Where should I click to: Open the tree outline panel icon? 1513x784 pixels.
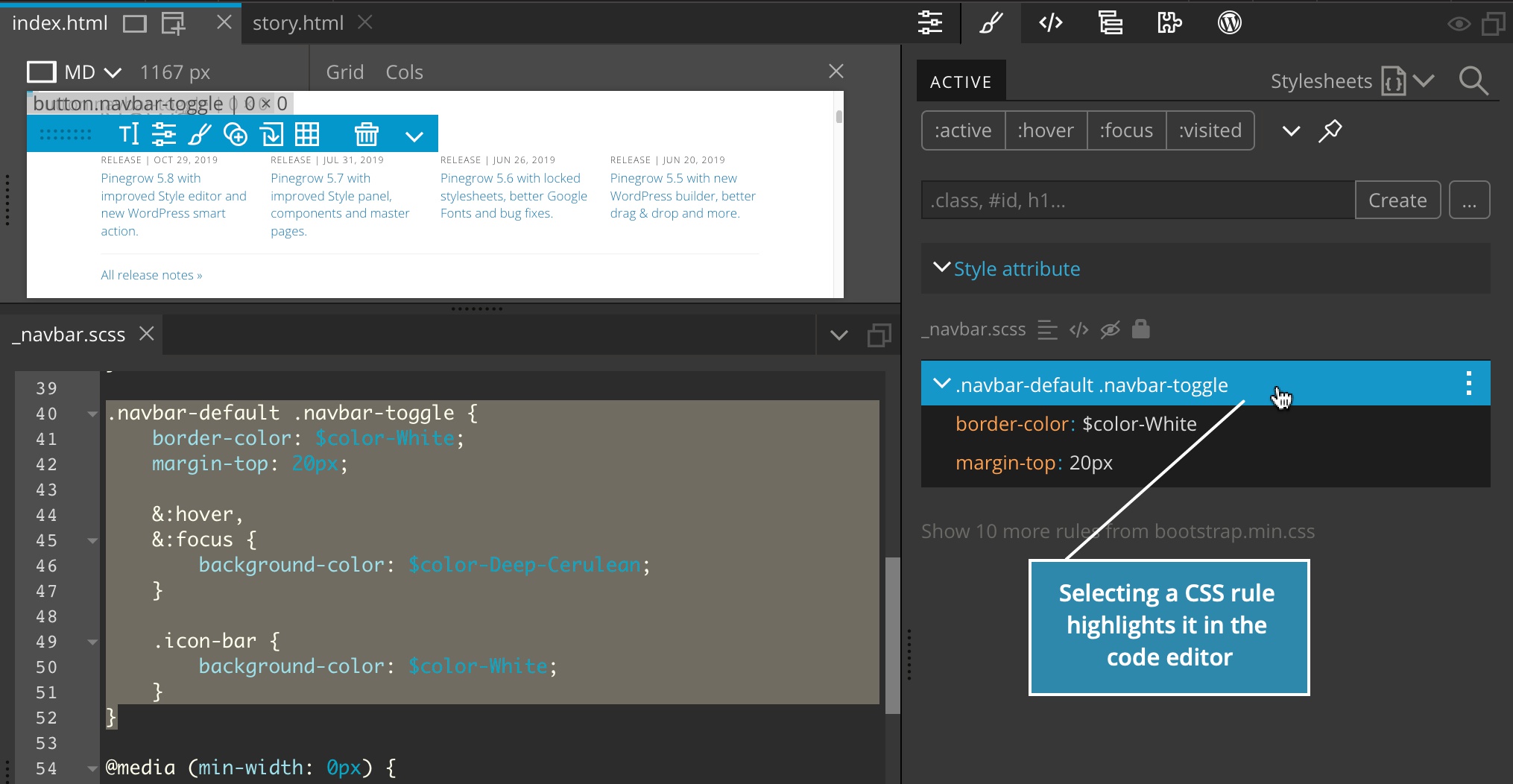[1111, 23]
